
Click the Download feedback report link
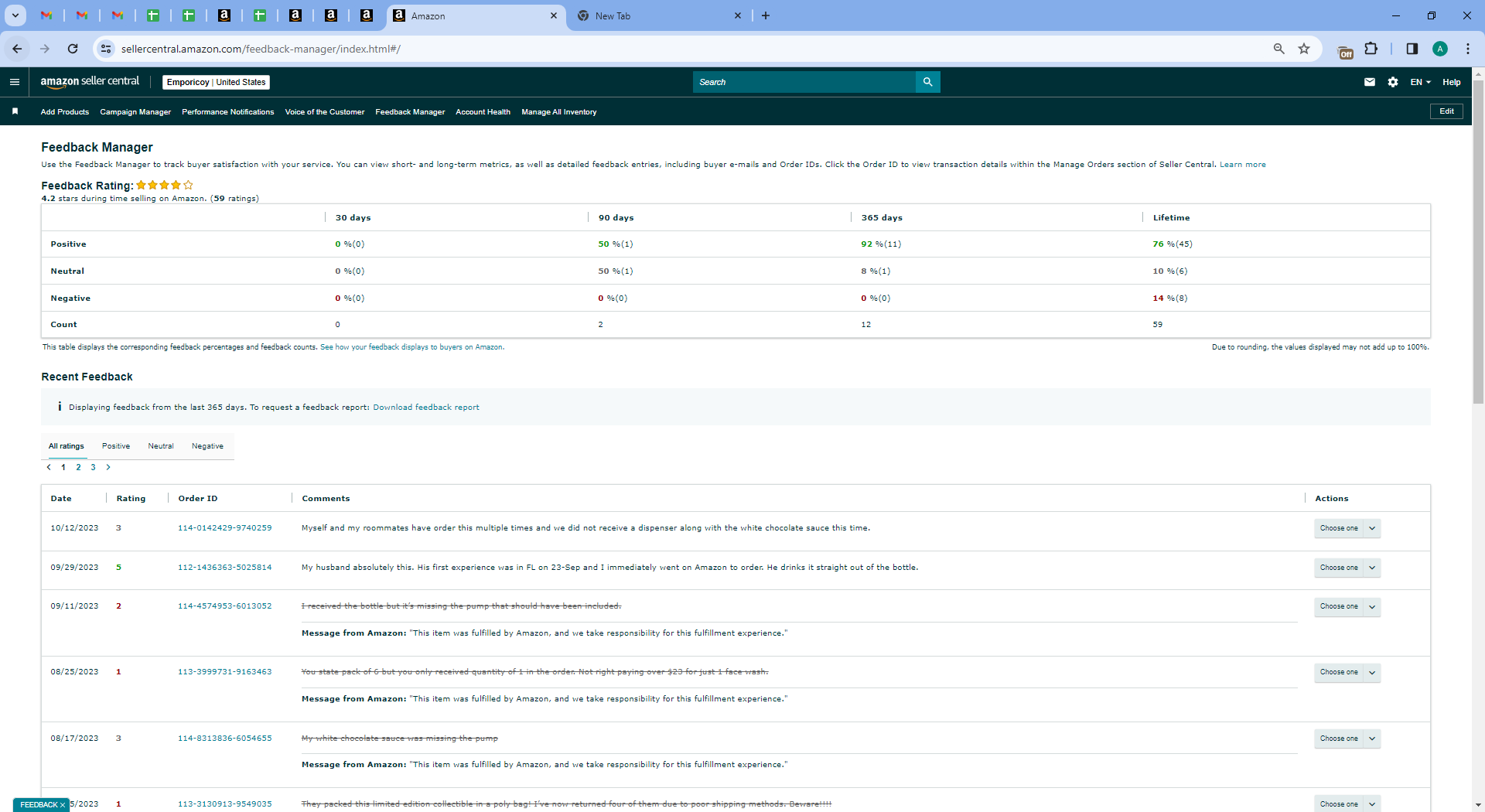[426, 408]
